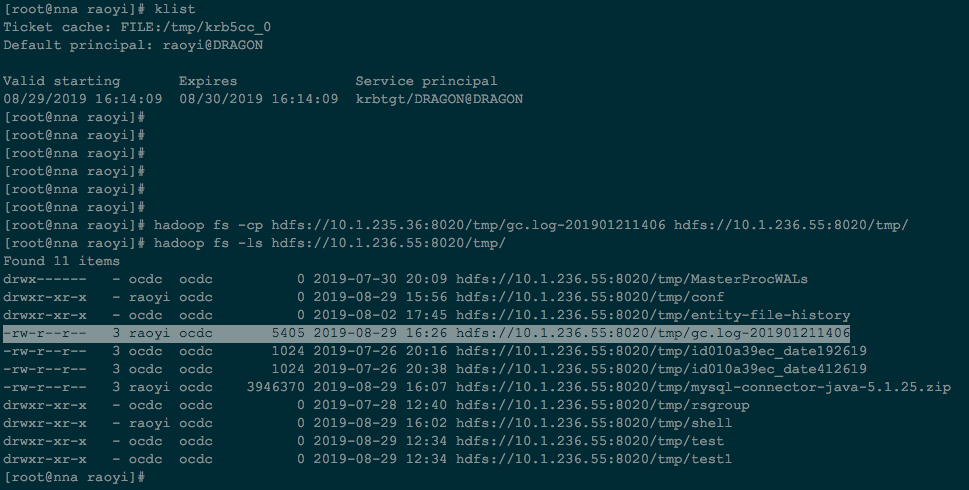Click the tmp/rsgroup directory path
The image size is (969, 490).
tap(603, 405)
